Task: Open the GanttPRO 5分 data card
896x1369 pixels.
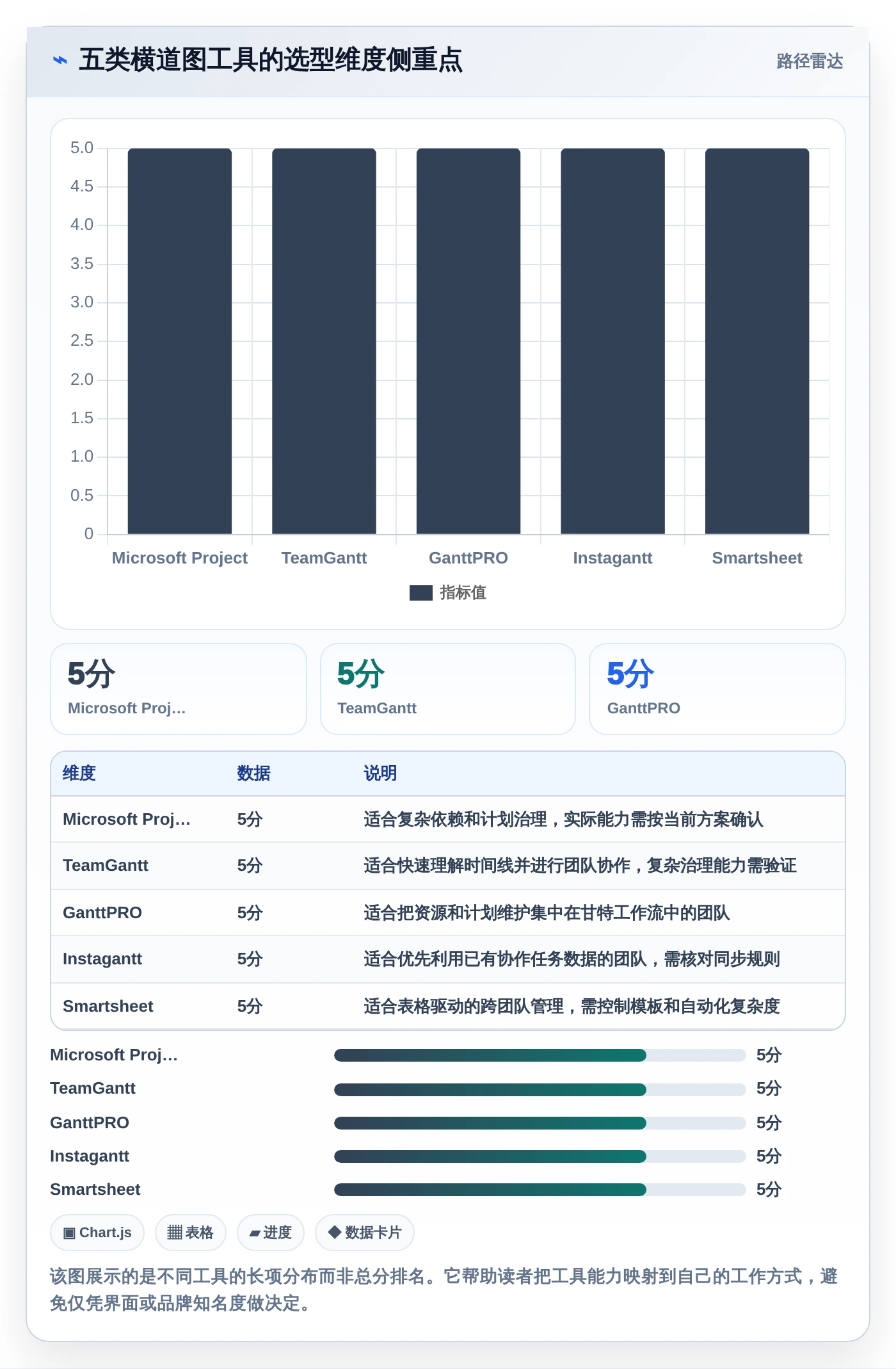Action: (717, 689)
